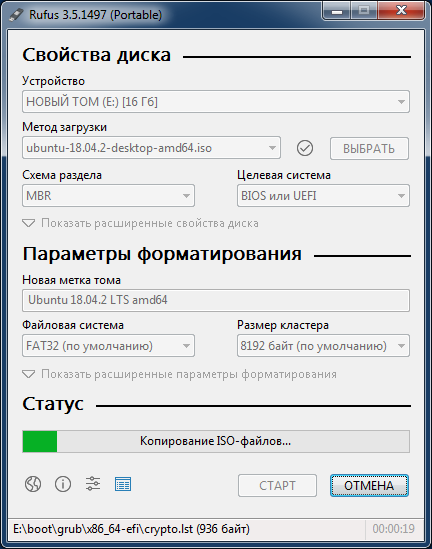Open the Целевая система dropdown

pos(323,195)
